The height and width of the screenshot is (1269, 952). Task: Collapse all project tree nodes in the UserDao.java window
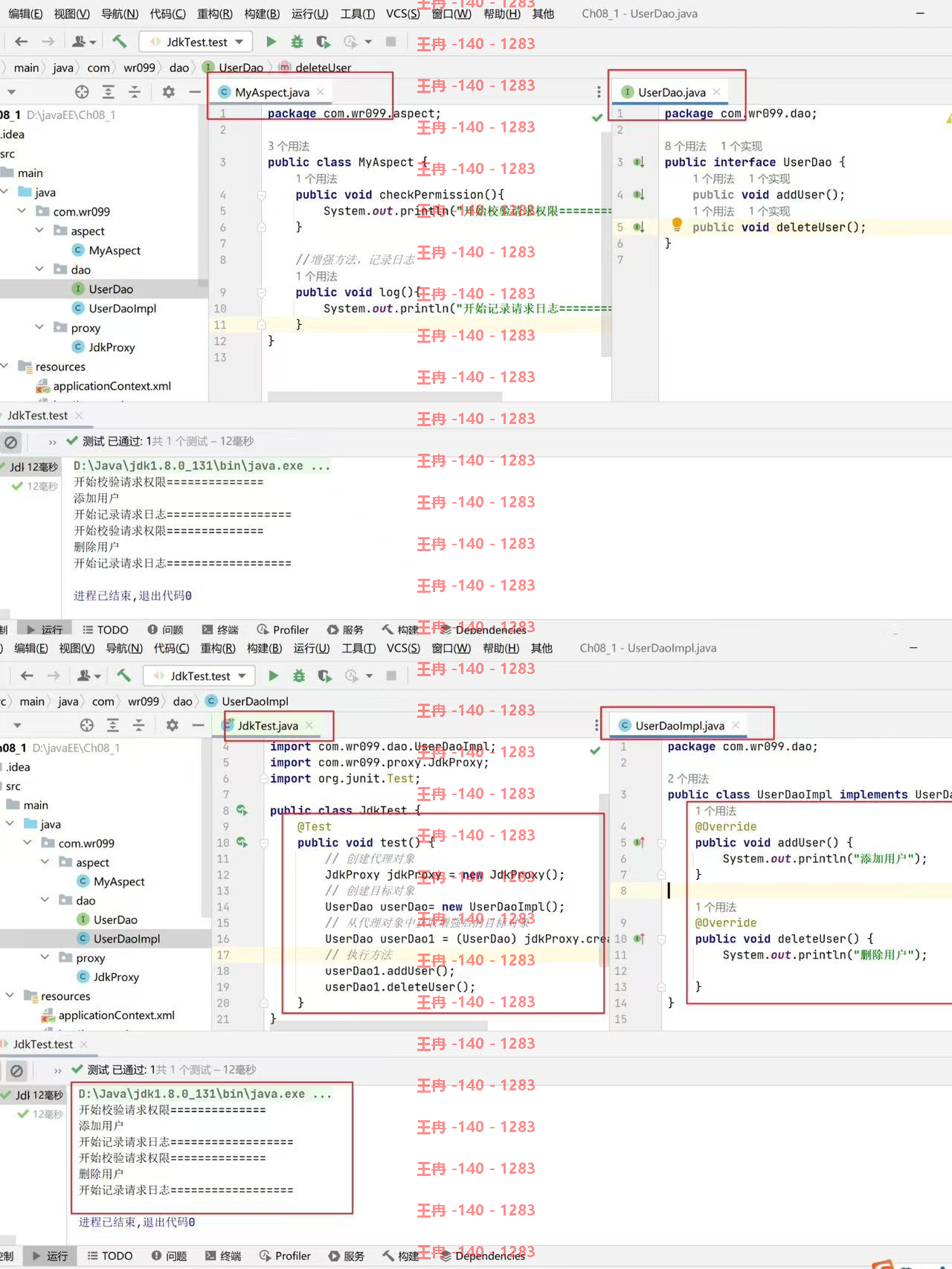[x=135, y=91]
